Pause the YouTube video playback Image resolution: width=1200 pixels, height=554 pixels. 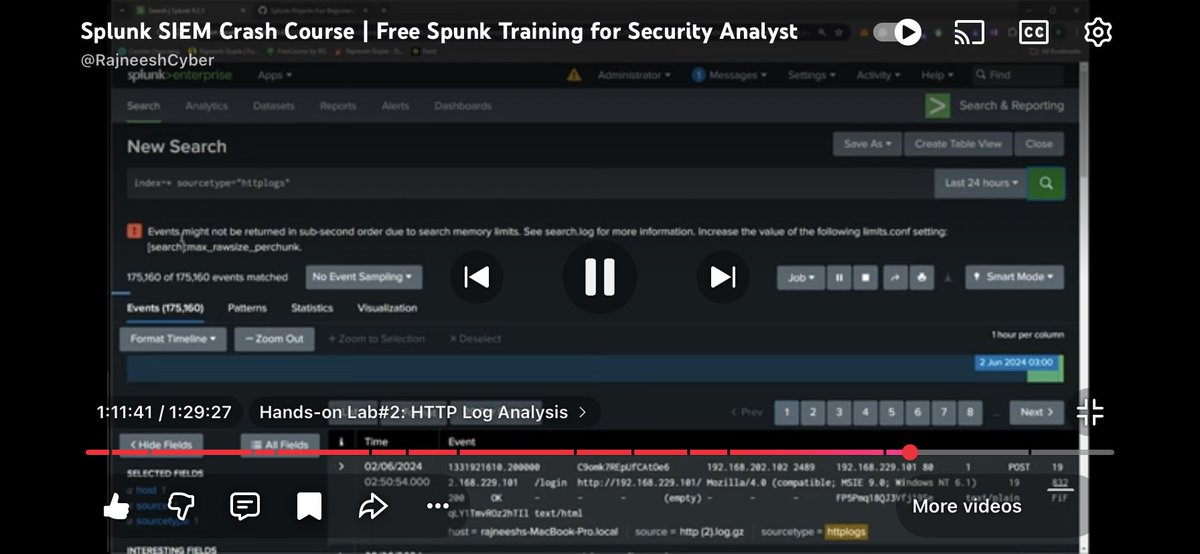coord(600,276)
